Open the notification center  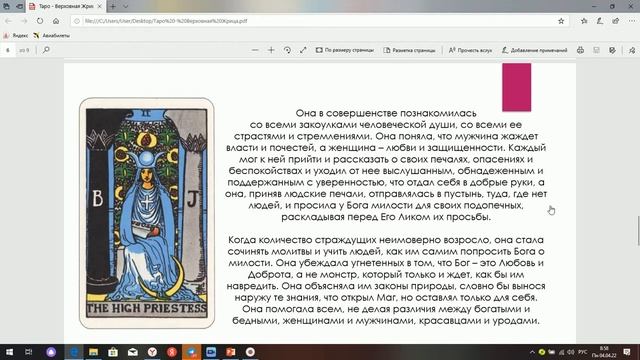click(x=627, y=352)
